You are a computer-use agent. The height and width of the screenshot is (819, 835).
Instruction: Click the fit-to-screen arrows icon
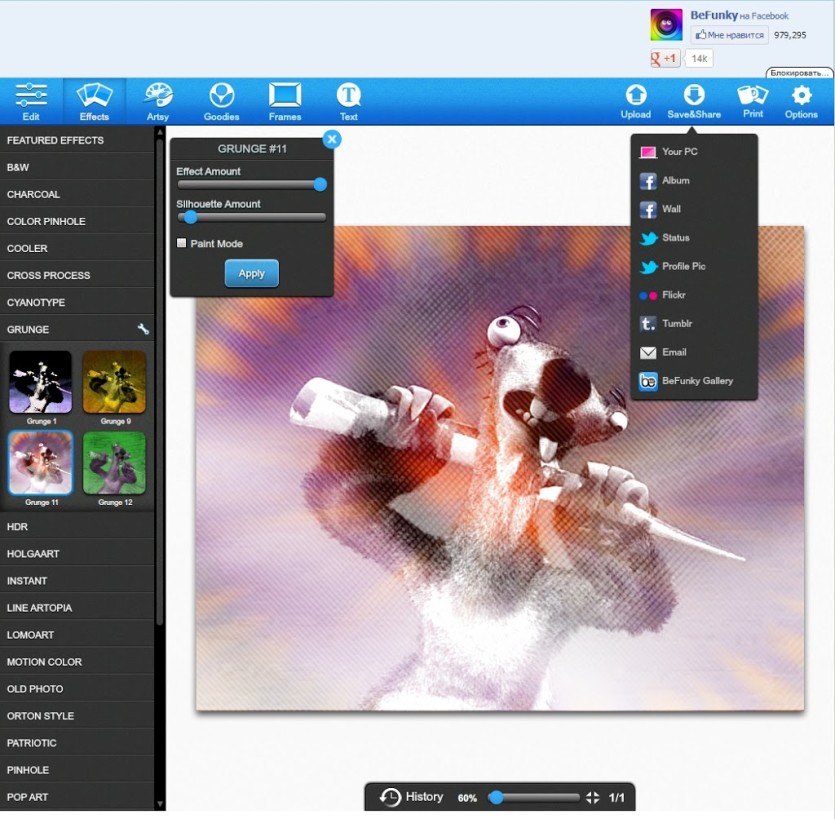592,798
